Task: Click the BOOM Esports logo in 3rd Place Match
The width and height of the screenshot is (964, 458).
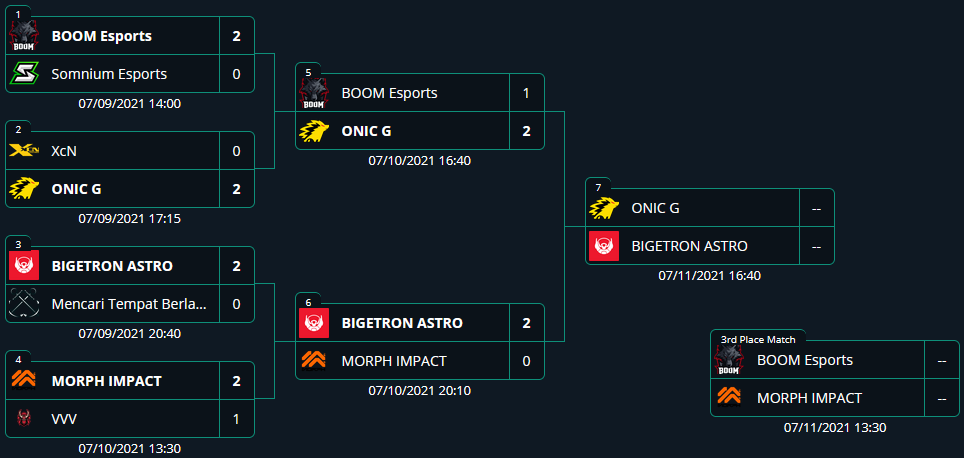Action: 729,360
